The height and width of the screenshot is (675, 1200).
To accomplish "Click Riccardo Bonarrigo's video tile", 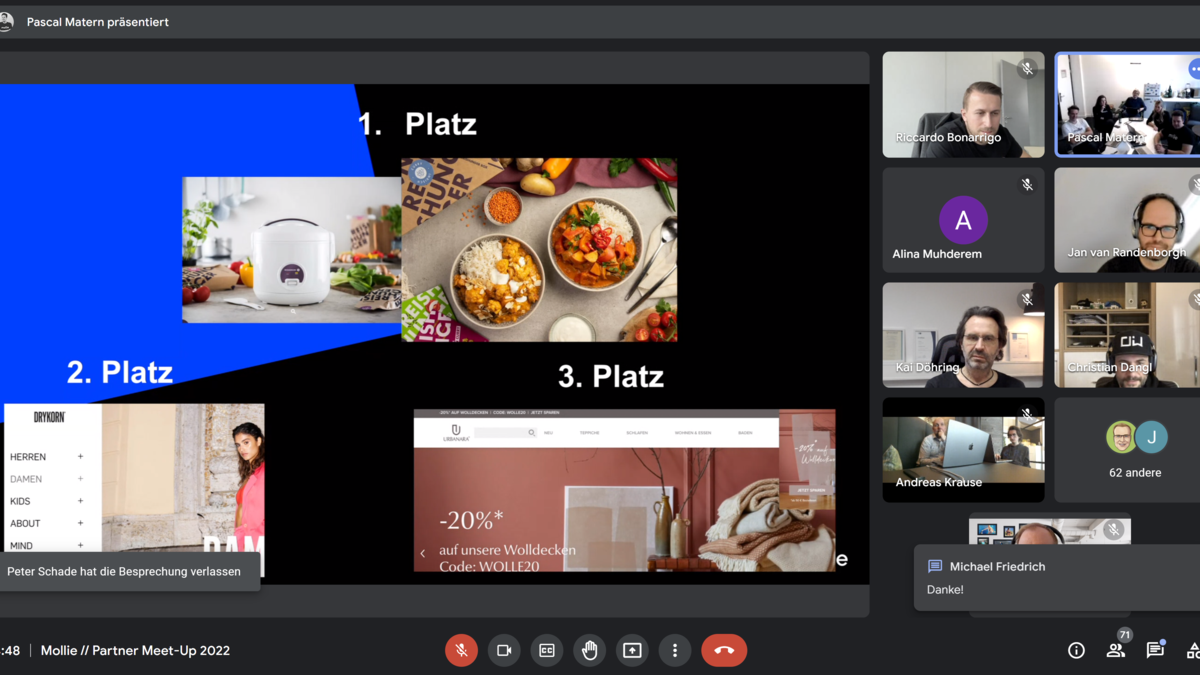I will (963, 105).
